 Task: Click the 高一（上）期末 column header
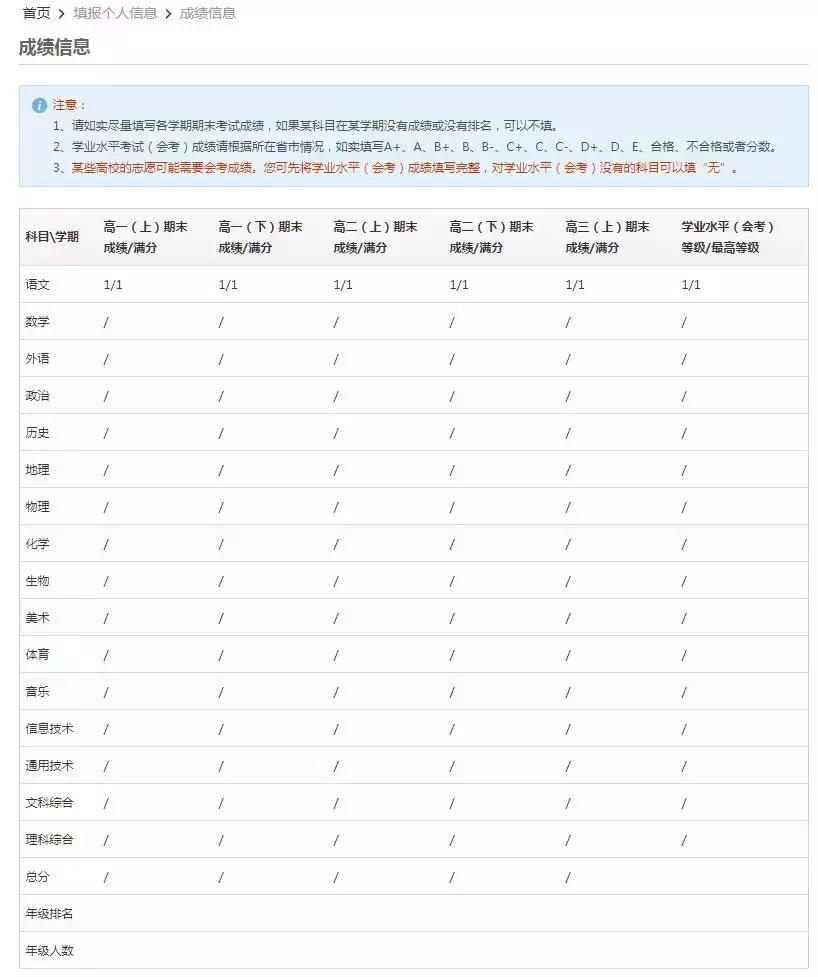pyautogui.click(x=145, y=237)
